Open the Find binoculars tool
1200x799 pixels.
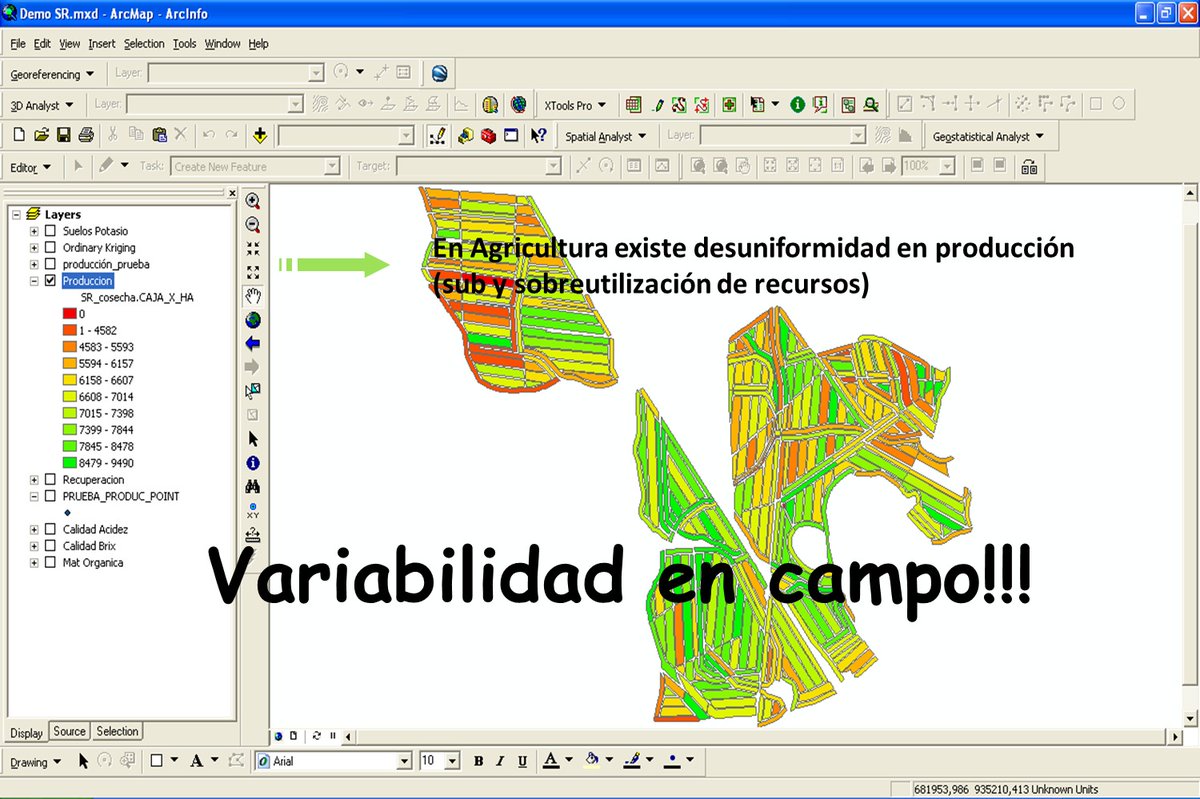tap(253, 486)
